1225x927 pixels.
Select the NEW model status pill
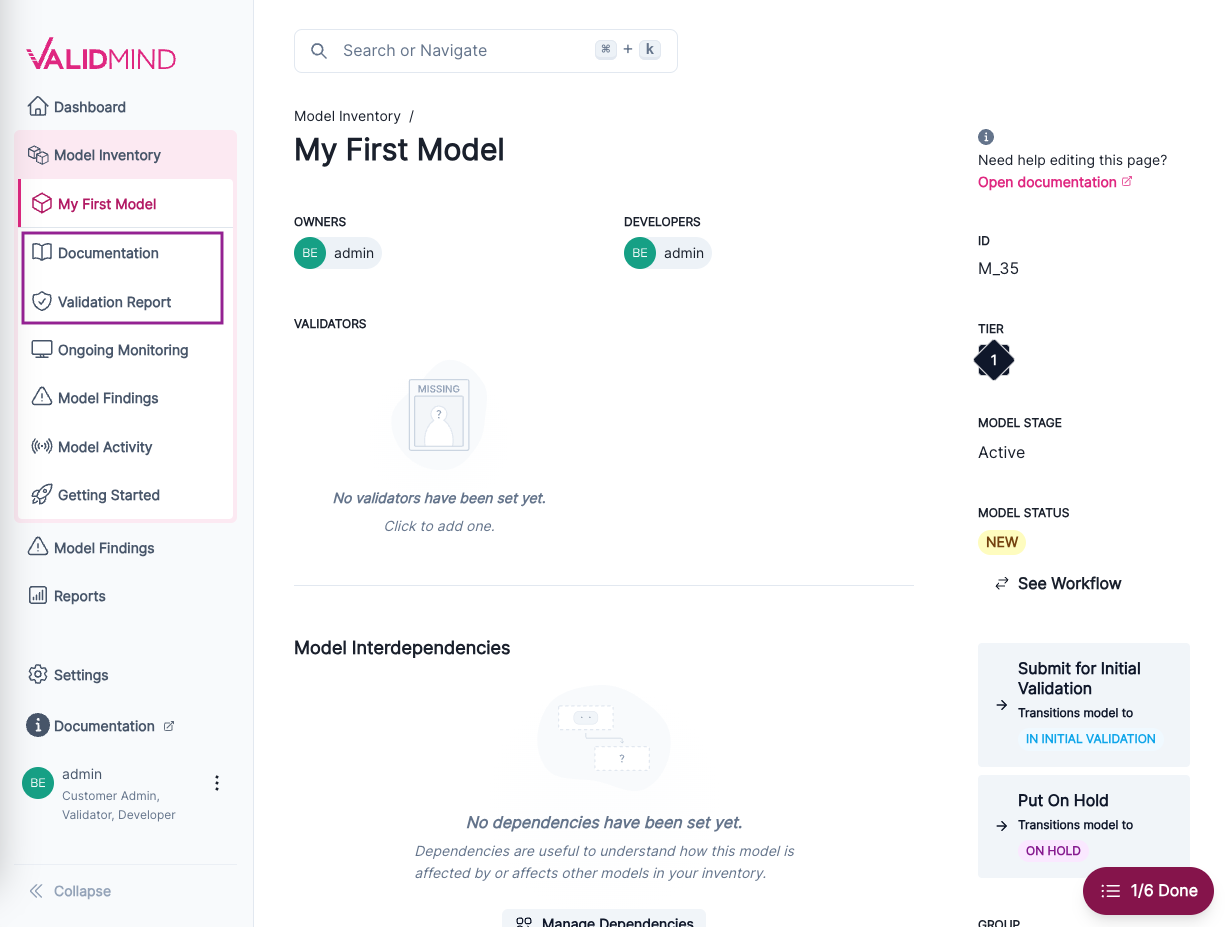(x=1001, y=542)
